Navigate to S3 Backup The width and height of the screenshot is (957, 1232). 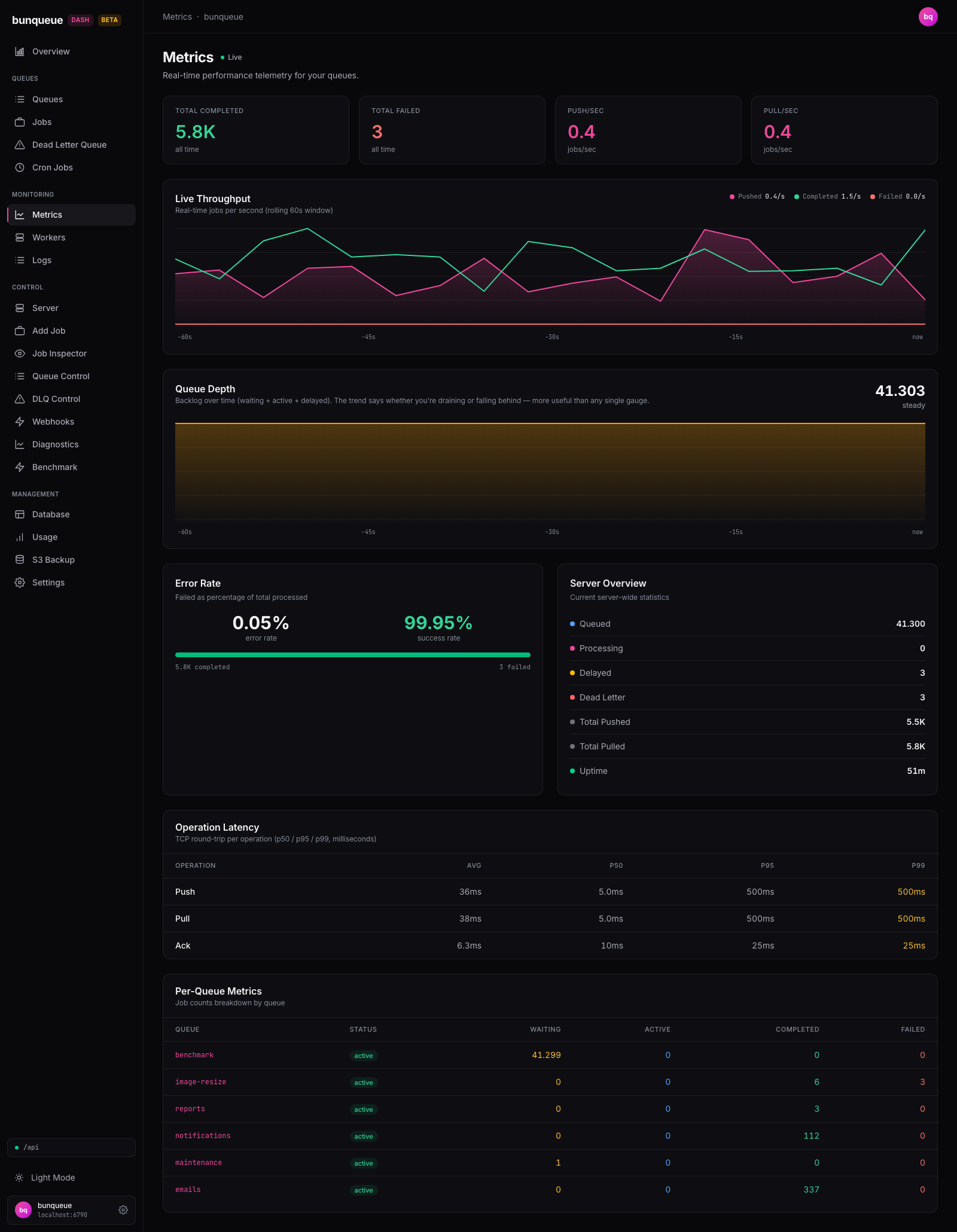pos(71,560)
